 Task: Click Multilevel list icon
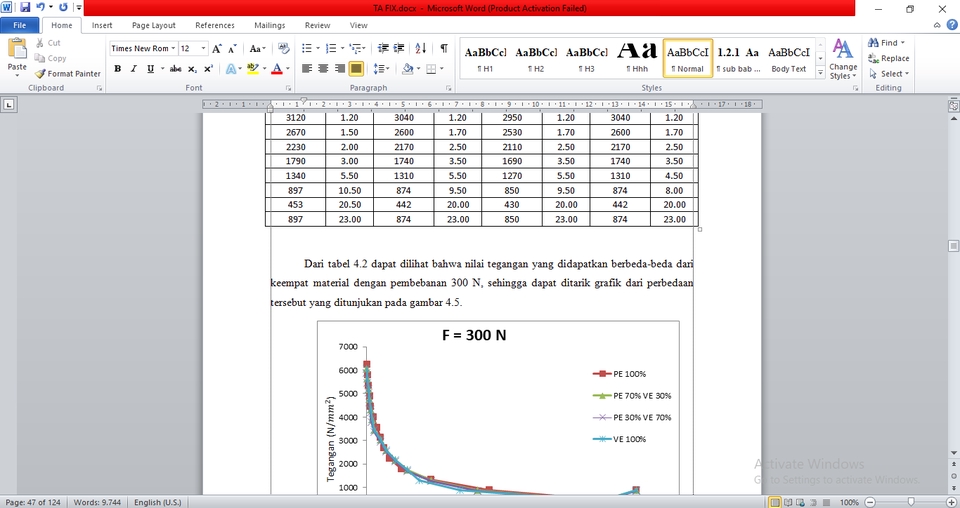click(356, 48)
